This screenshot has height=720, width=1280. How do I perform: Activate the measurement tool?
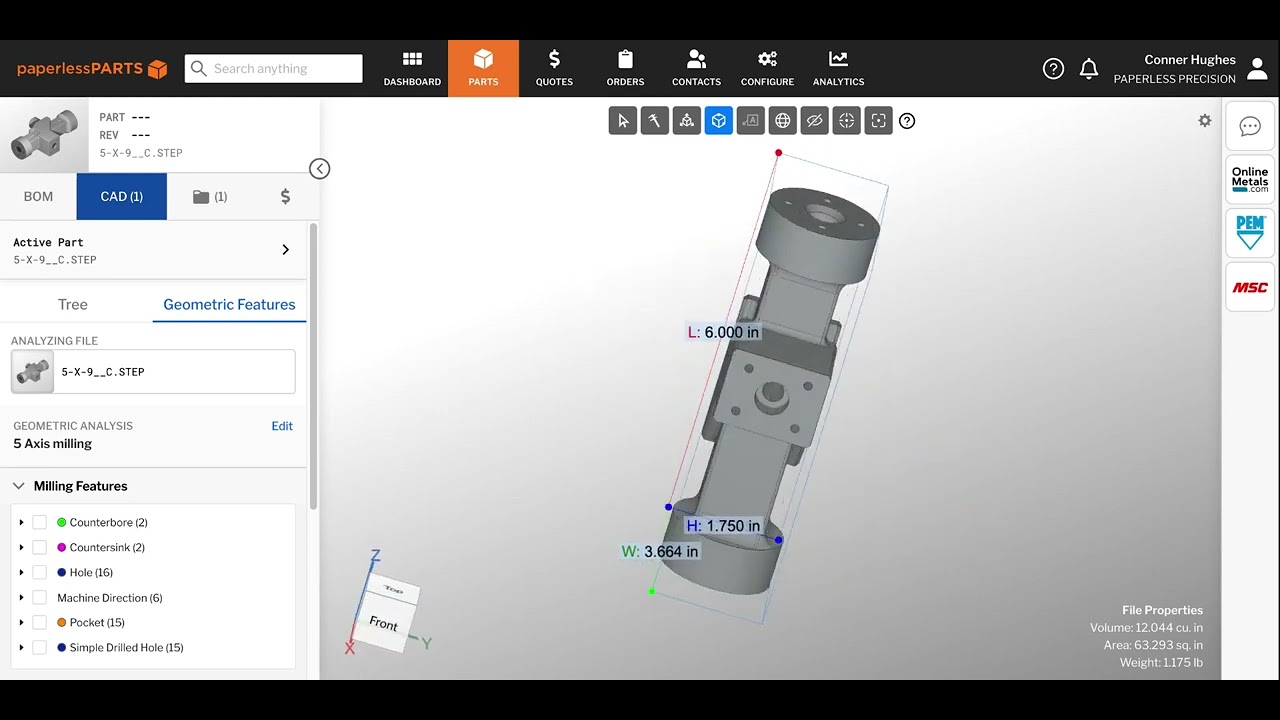[654, 120]
